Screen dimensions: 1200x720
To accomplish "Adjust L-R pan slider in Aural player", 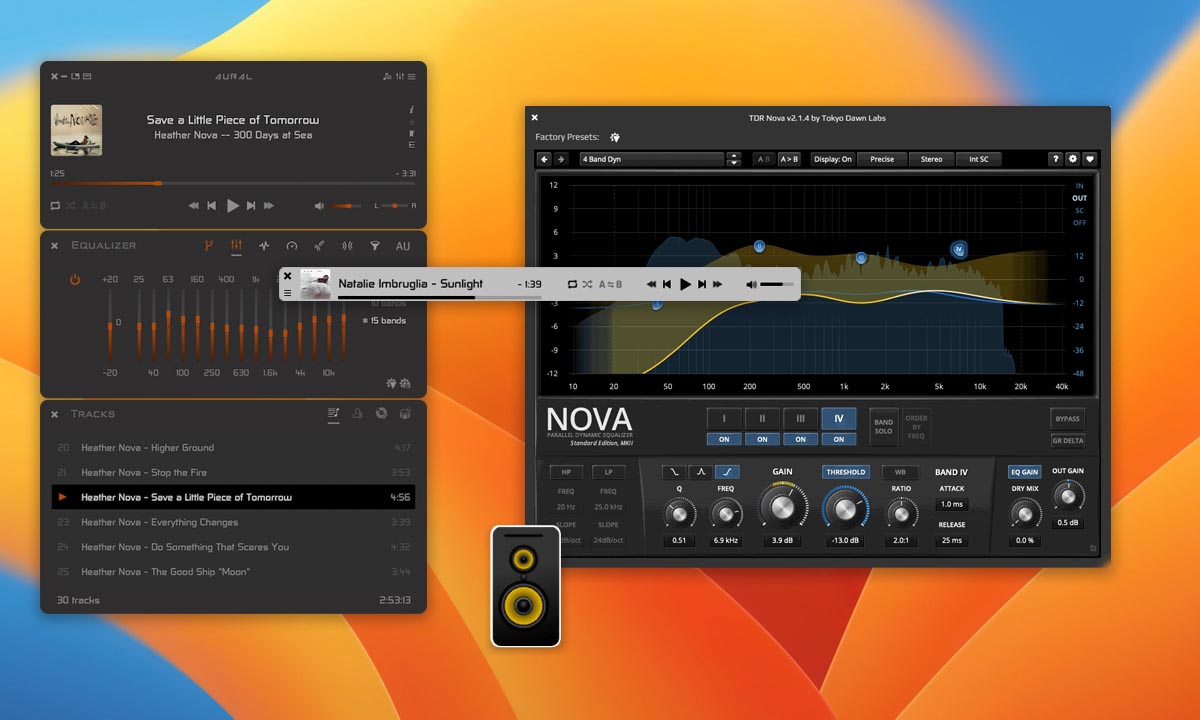I will coord(395,206).
